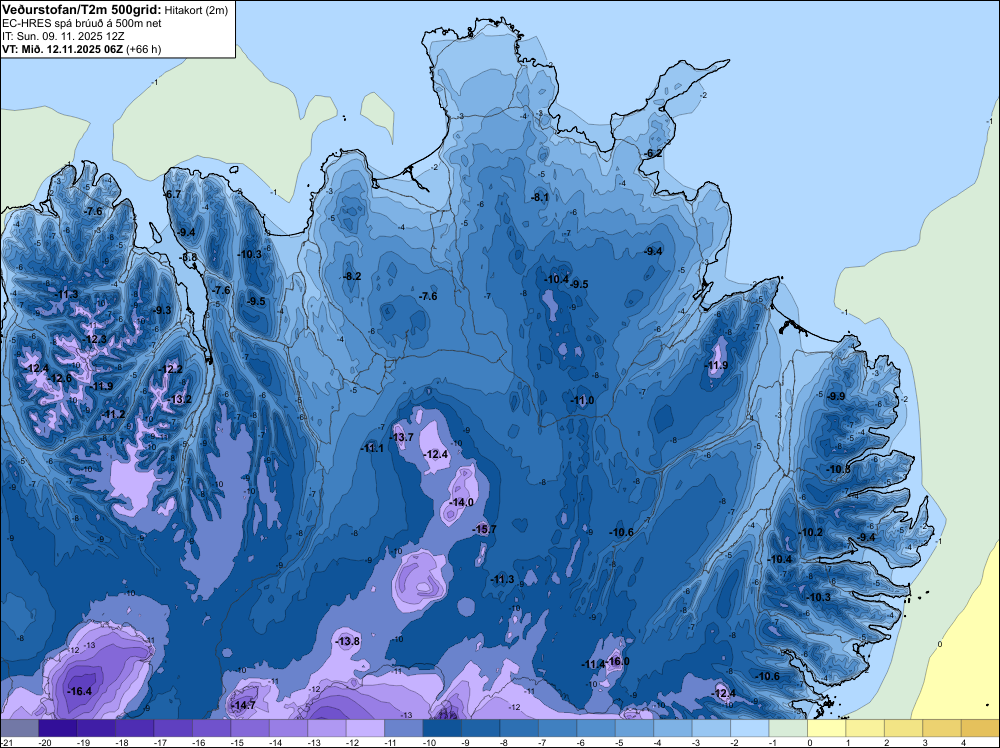Click the -10.8 temperature value

pos(839,469)
